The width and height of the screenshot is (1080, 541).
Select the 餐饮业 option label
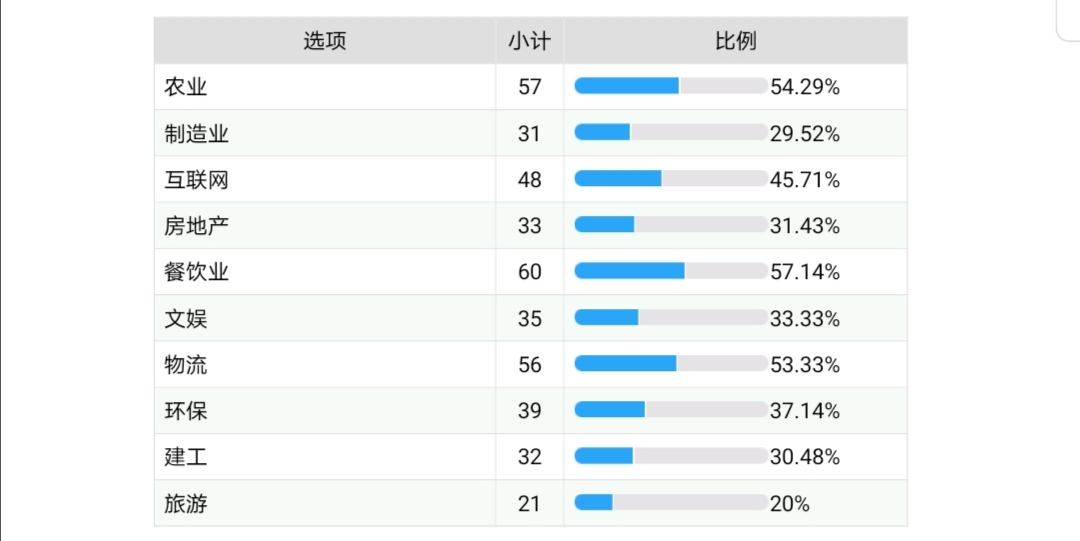point(196,272)
